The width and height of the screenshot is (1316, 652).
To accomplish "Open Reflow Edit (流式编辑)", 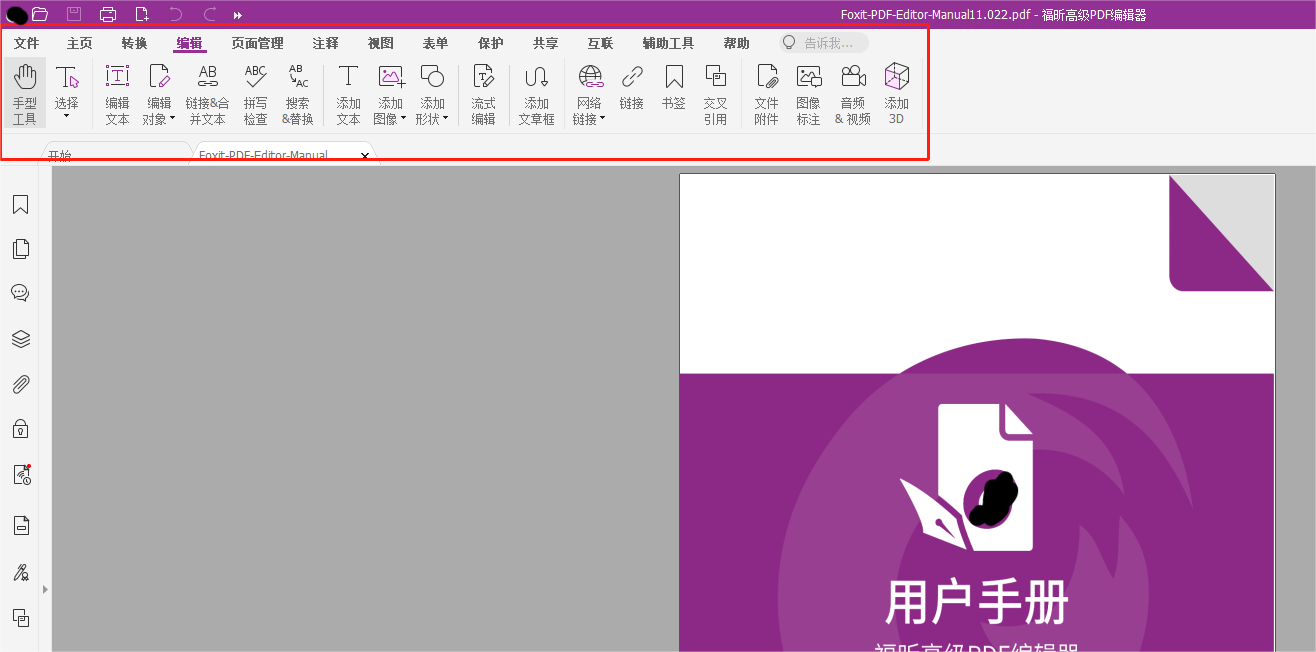I will coord(484,94).
